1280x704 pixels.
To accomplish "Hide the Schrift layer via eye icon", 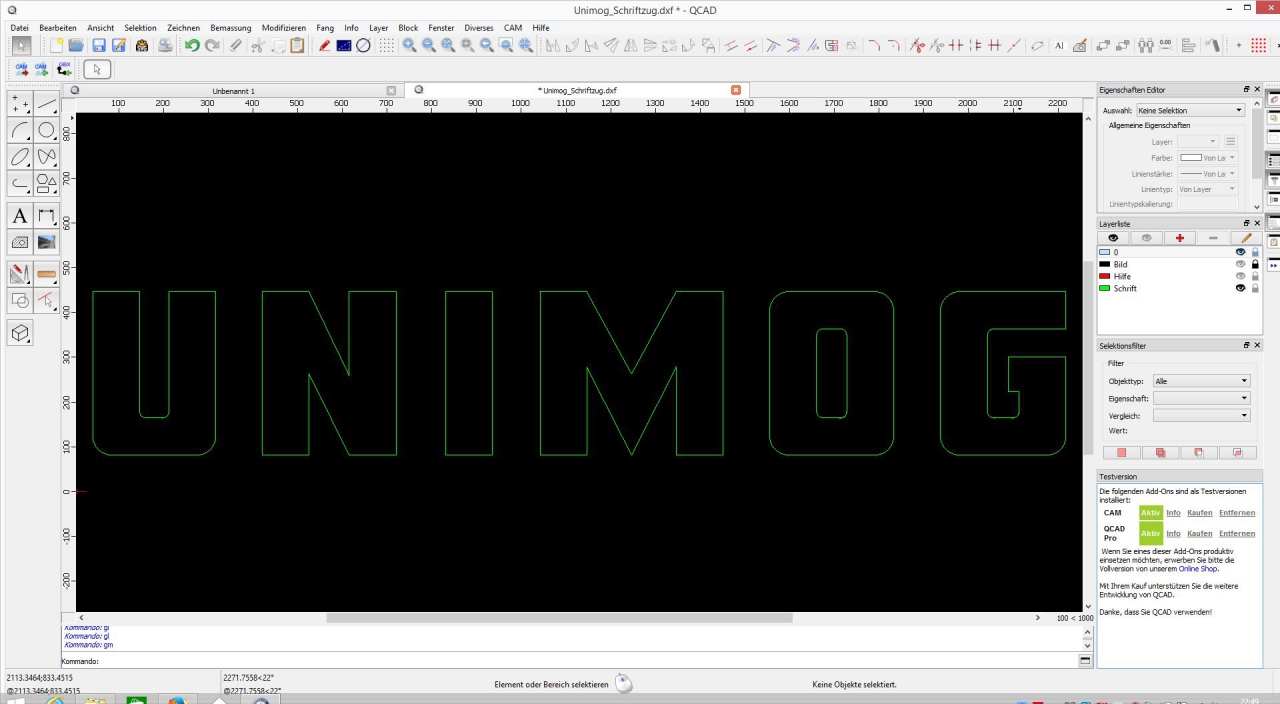I will tap(1241, 288).
